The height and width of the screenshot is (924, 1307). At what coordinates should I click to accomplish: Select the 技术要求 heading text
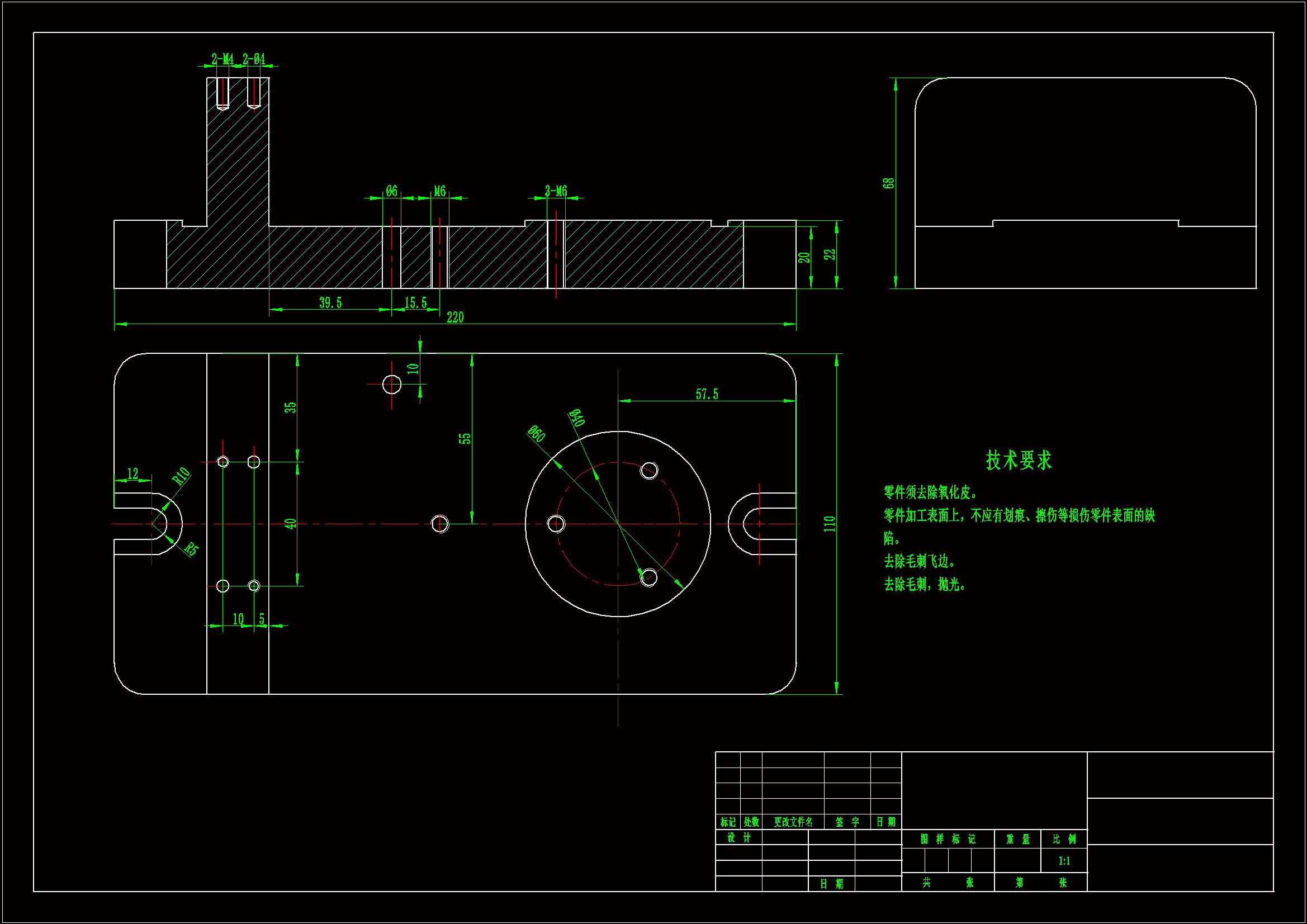pos(1019,460)
